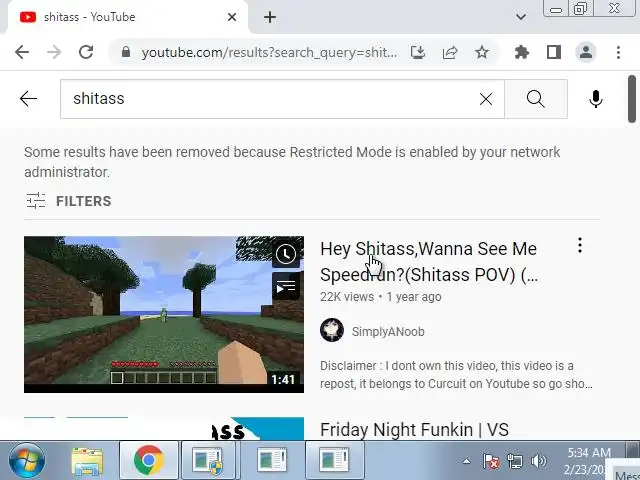
Task: Click the padlock site info icon
Action: pos(126,52)
